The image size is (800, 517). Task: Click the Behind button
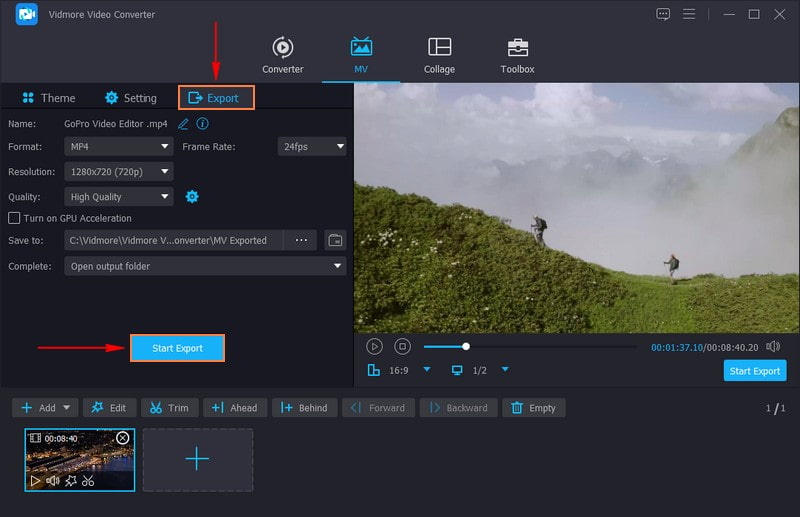tap(305, 408)
